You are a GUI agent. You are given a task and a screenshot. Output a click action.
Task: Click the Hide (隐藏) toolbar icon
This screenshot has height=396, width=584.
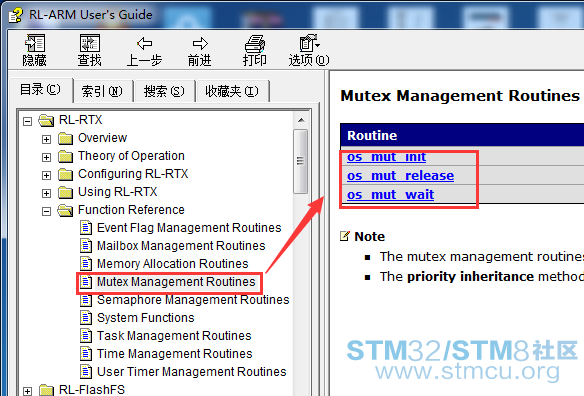tap(35, 44)
